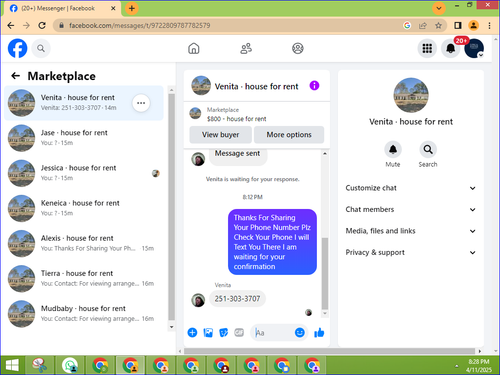Open the WhatsApp taskbar icon
Viewport: 500px width, 375px height.
(70, 366)
